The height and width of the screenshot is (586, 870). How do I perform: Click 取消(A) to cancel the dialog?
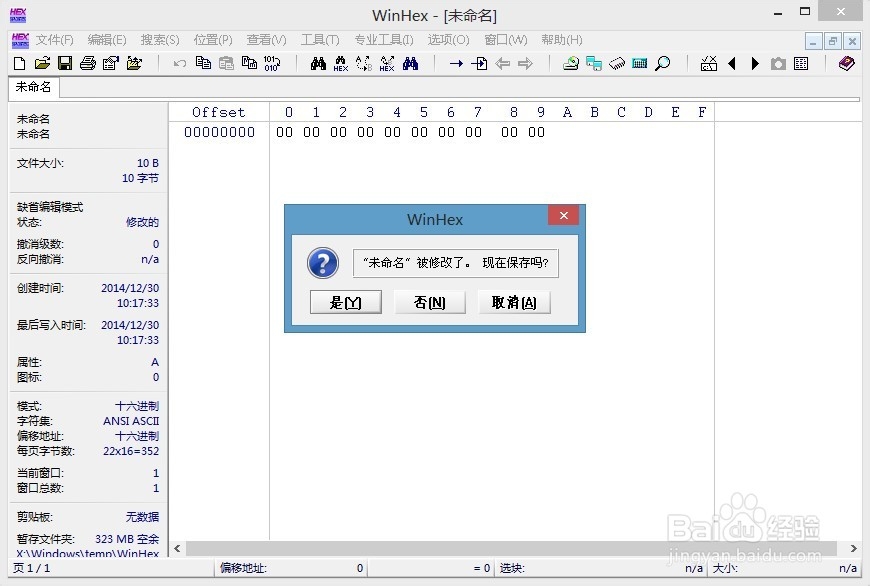pos(514,302)
